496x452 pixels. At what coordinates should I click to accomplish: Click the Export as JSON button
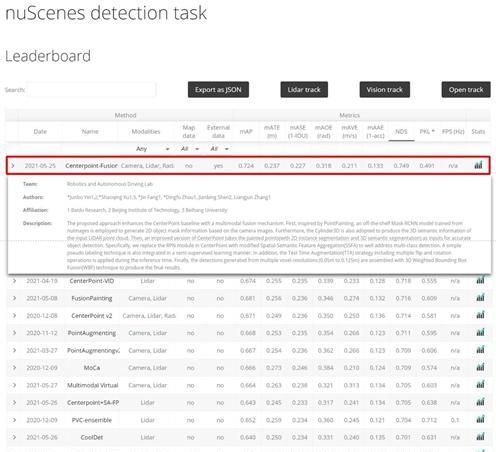point(218,90)
